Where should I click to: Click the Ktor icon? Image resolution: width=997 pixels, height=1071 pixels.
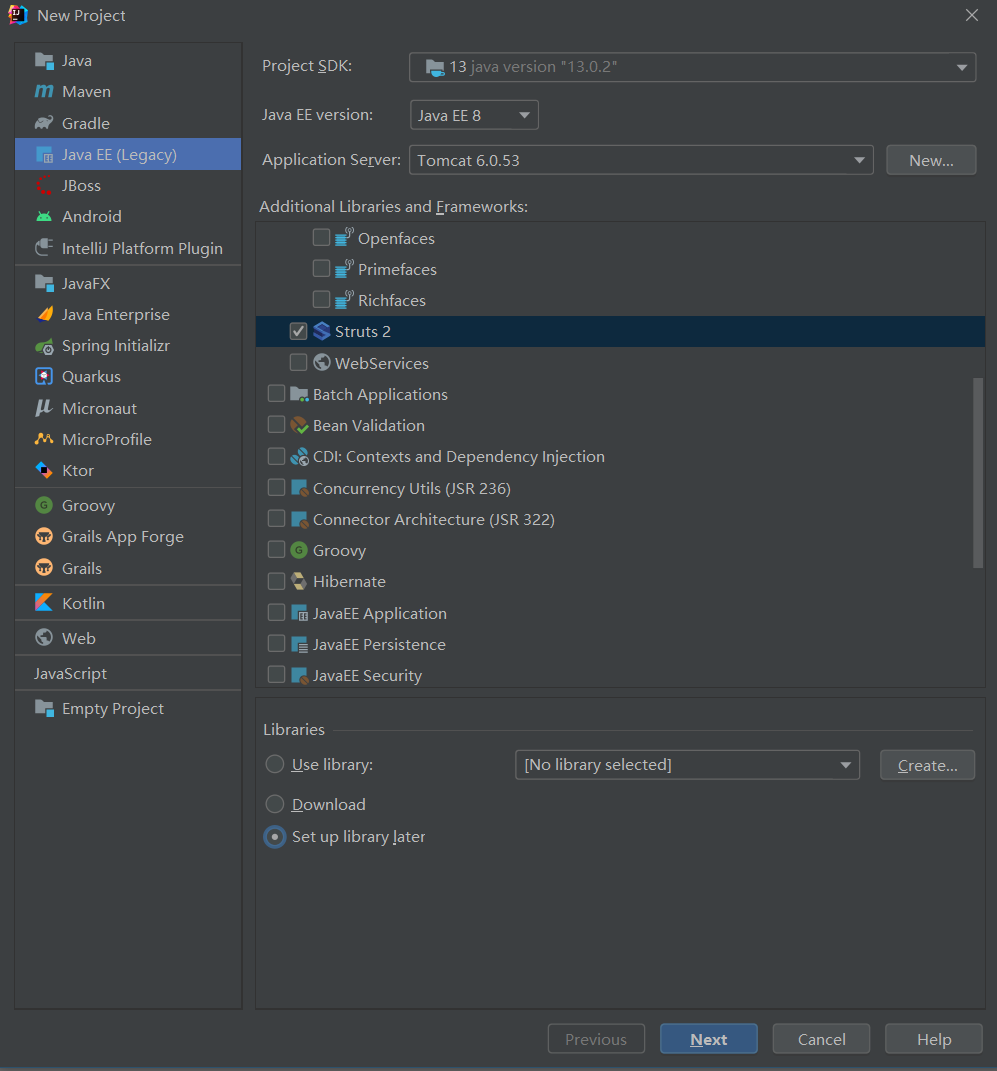click(x=44, y=470)
